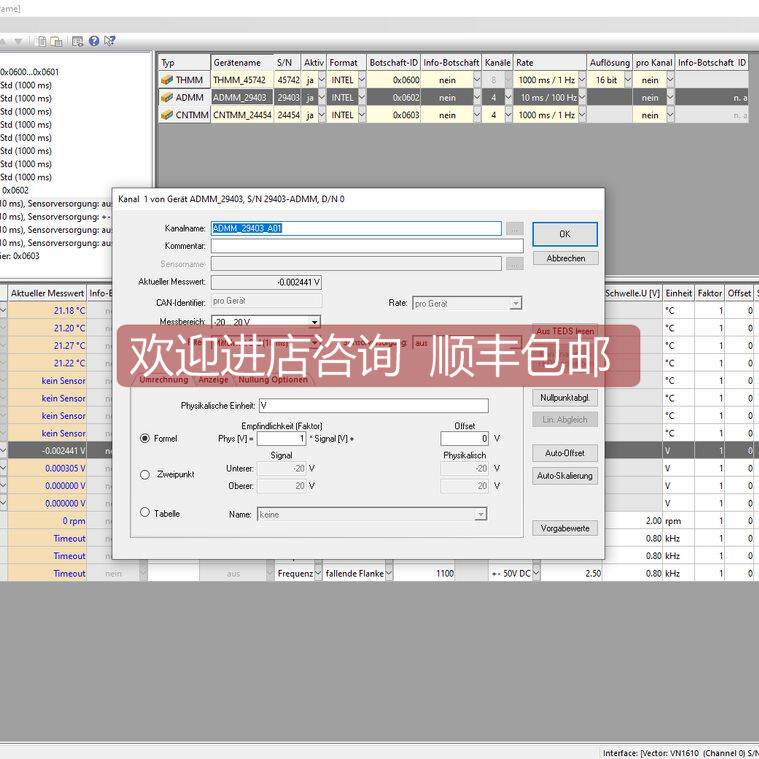Click the ADMM module icon
The height and width of the screenshot is (759, 759).
(167, 97)
